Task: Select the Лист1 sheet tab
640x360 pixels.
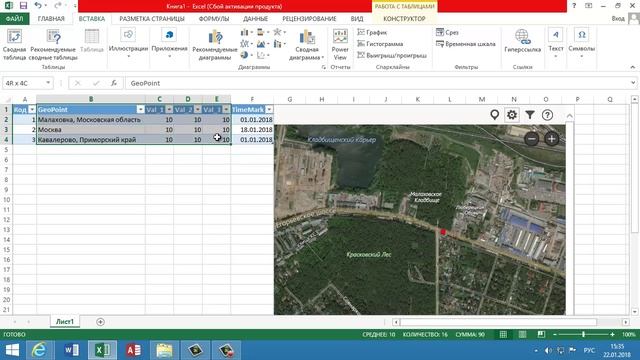Action: (65, 322)
